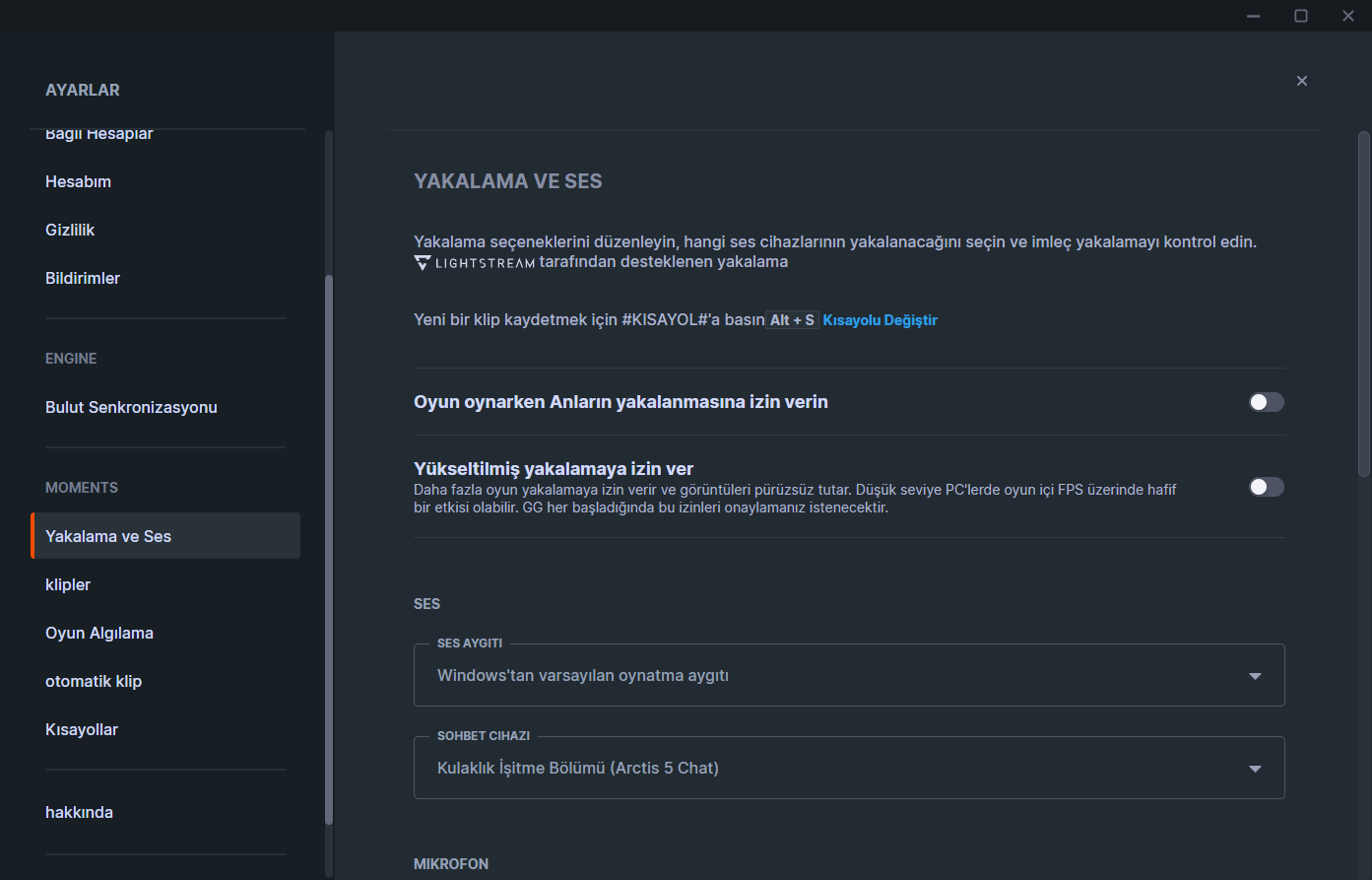
Task: Enable Anların yakalanmasına izin verin toggle
Action: [1266, 402]
